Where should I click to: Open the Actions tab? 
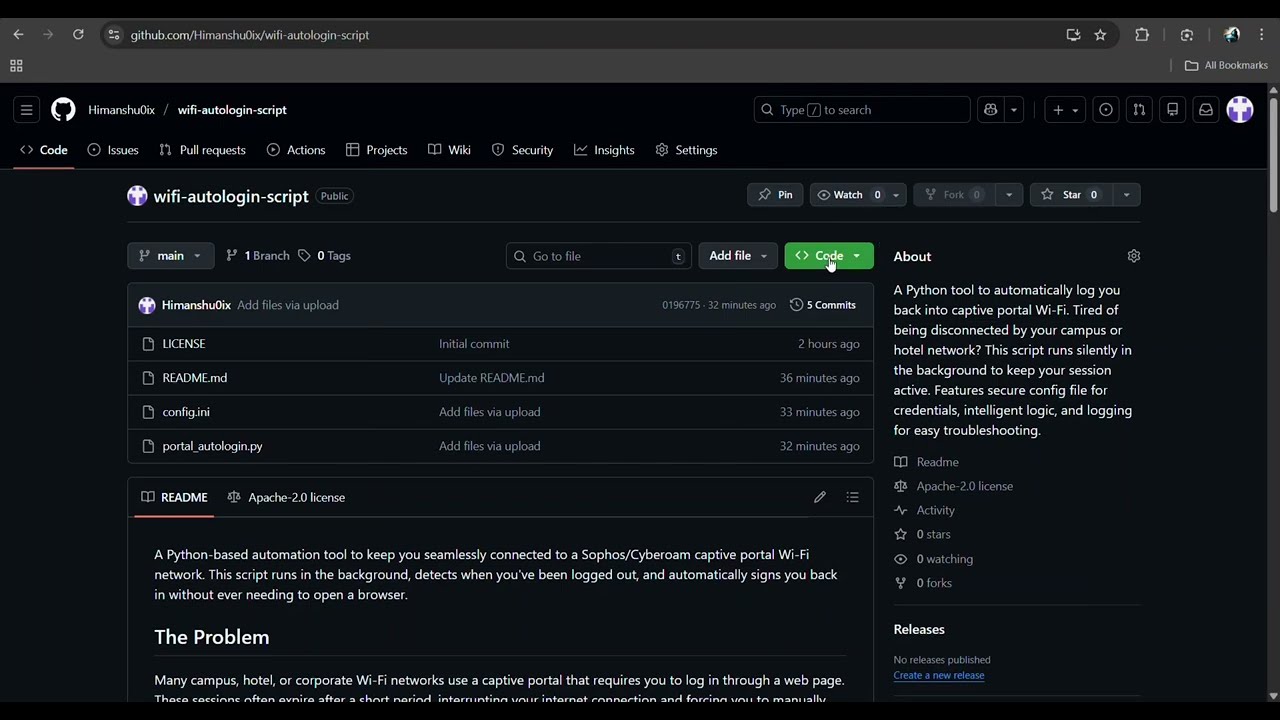[x=296, y=150]
